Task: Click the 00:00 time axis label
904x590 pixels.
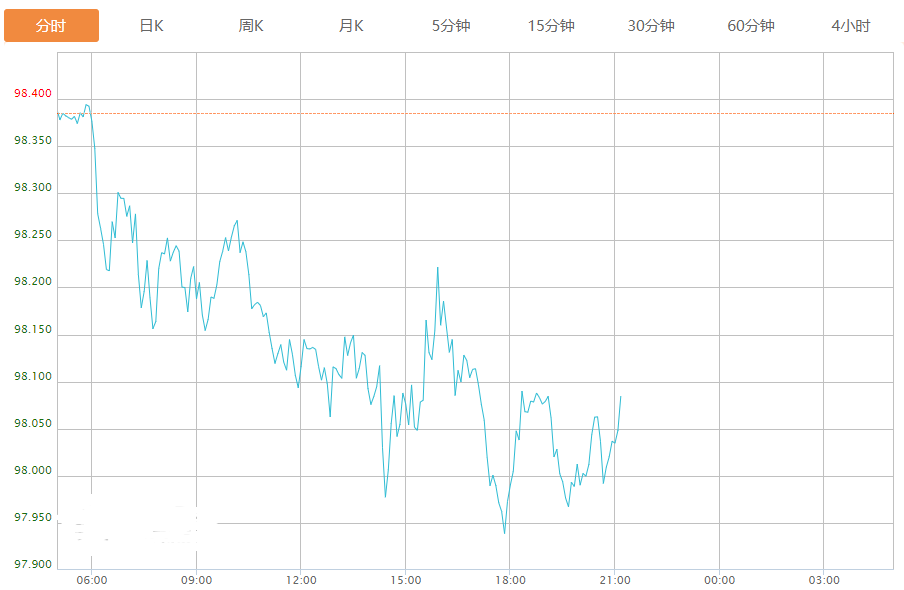Action: point(720,580)
